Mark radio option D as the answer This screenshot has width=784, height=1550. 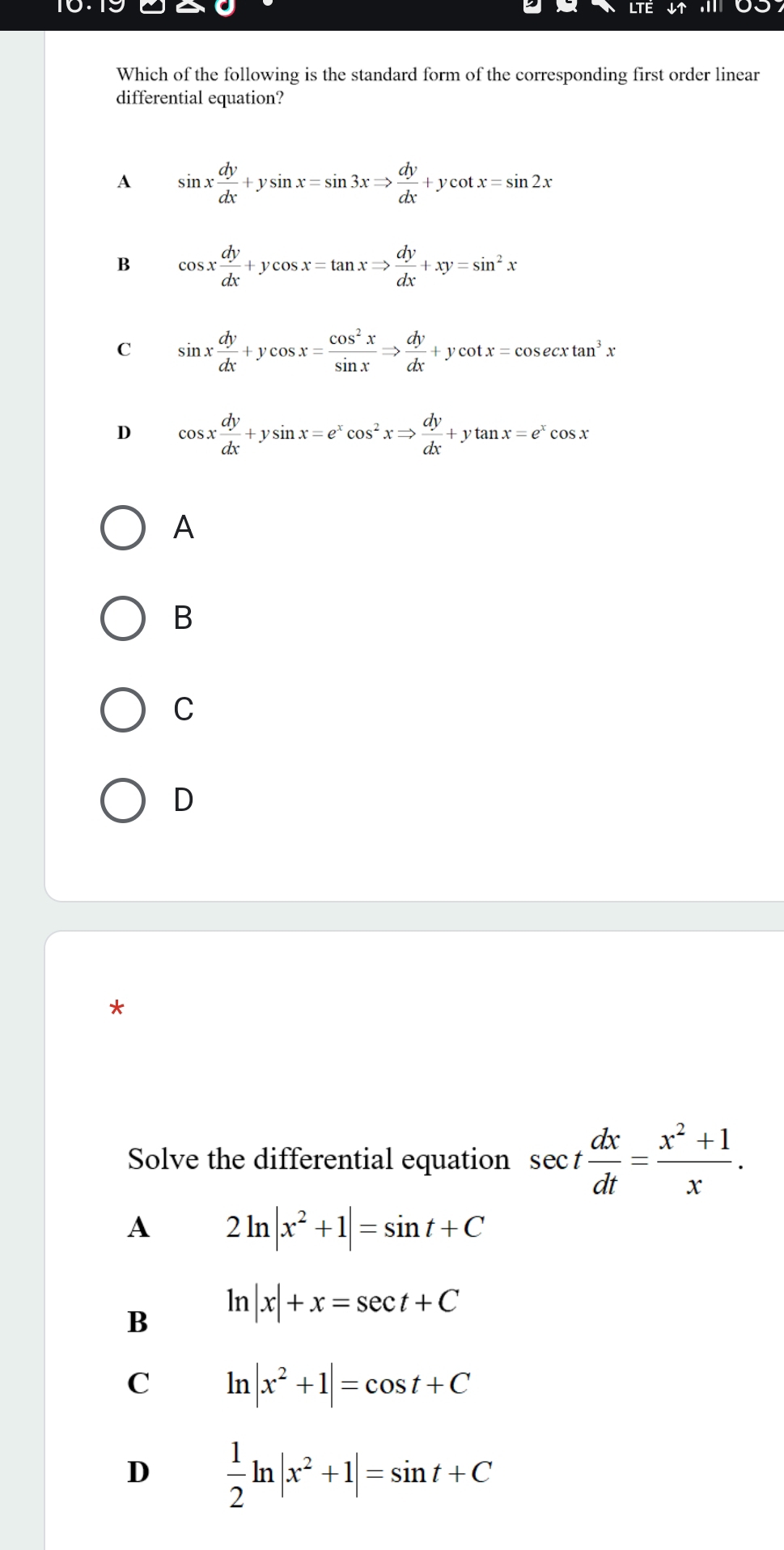tap(123, 800)
